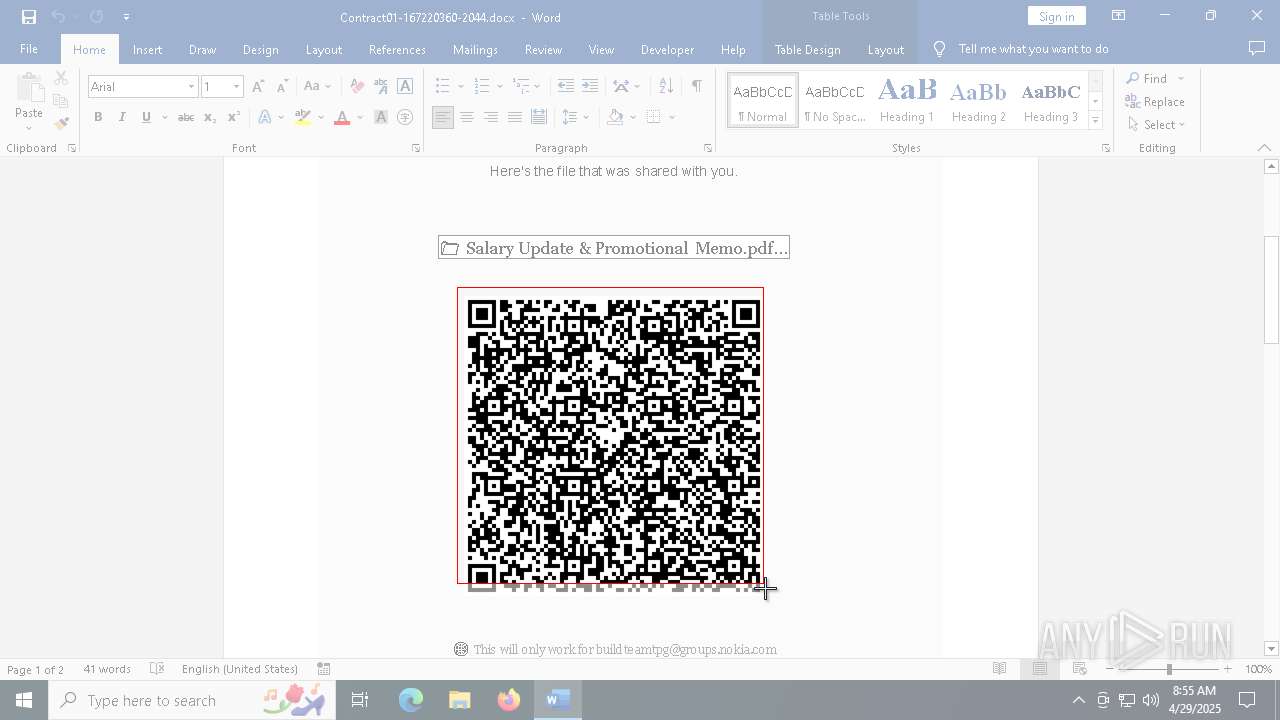
Task: Justify the paragraph text
Action: click(x=514, y=117)
